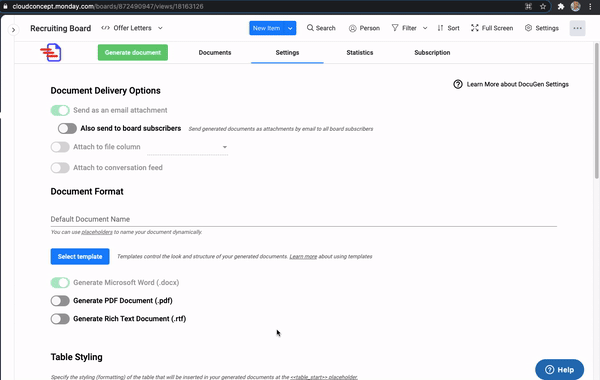600x380 pixels.
Task: Toggle Generate Microsoft Word (.docx)
Action: tap(60, 282)
